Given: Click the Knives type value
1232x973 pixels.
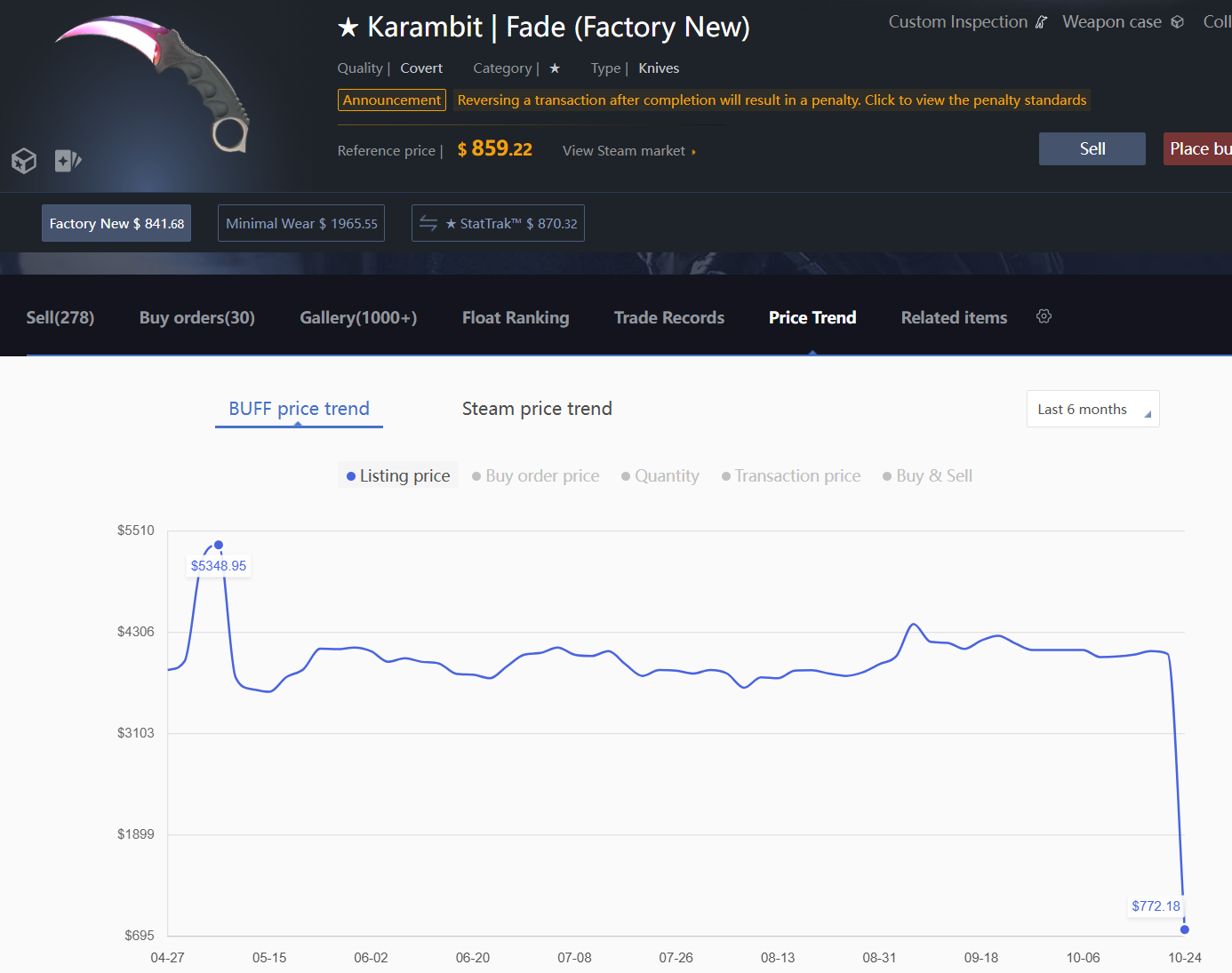Looking at the screenshot, I should [659, 68].
